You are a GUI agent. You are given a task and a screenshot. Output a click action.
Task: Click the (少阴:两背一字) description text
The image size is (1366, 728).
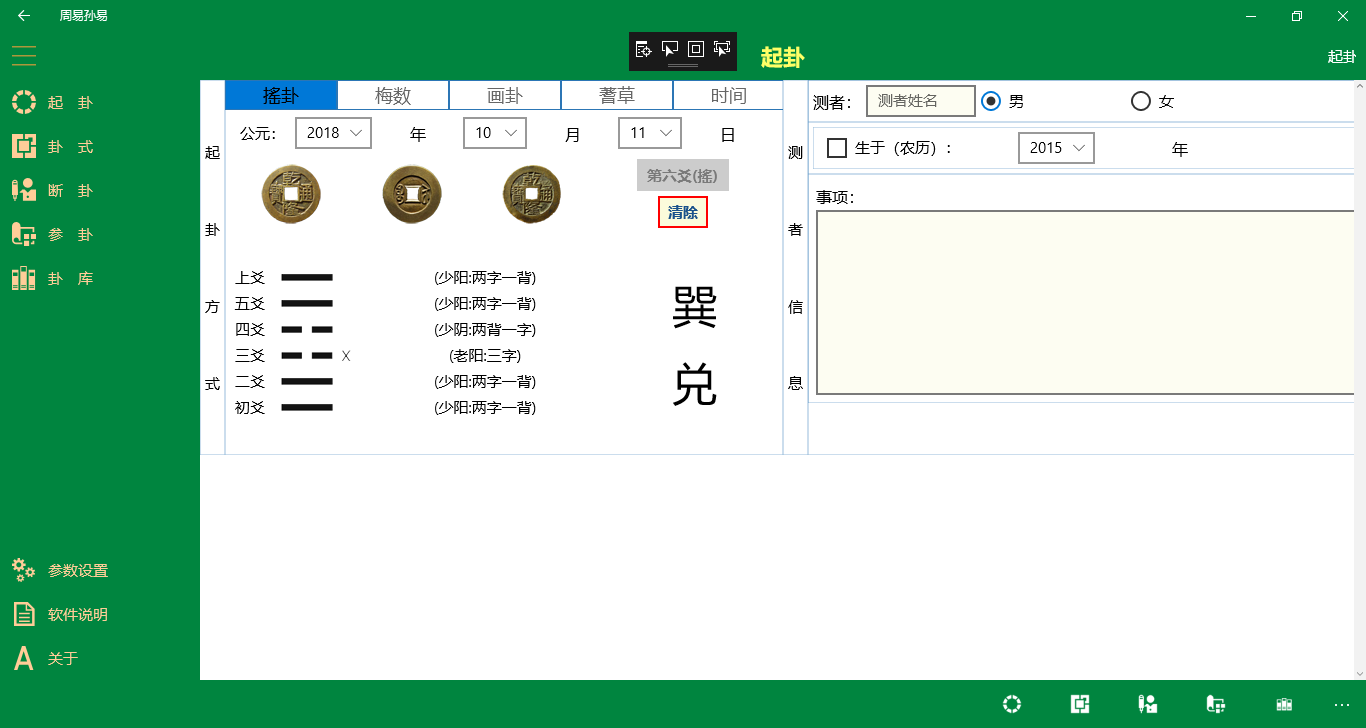point(485,329)
